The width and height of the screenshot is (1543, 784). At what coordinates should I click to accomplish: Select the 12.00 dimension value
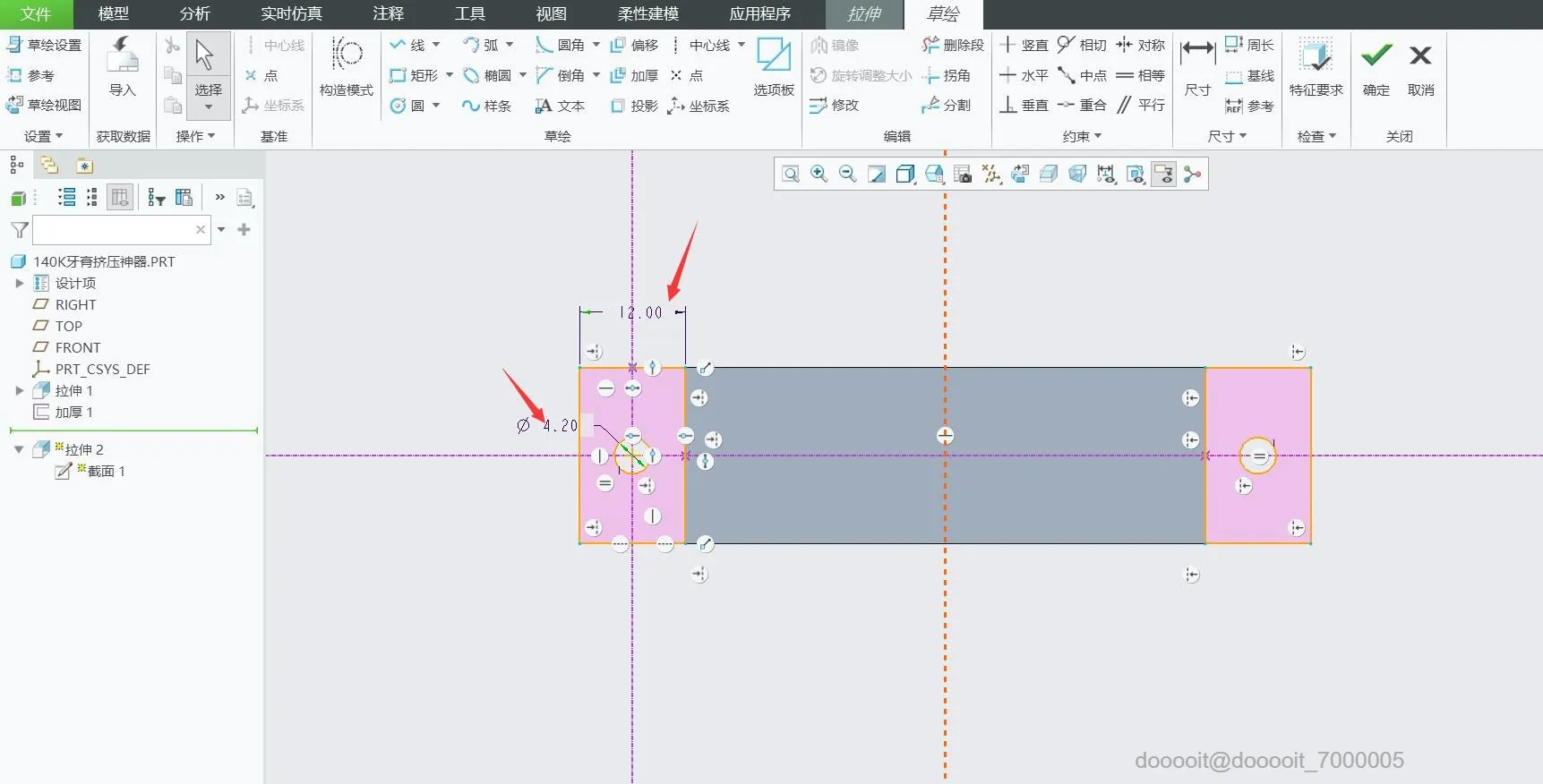click(x=641, y=312)
